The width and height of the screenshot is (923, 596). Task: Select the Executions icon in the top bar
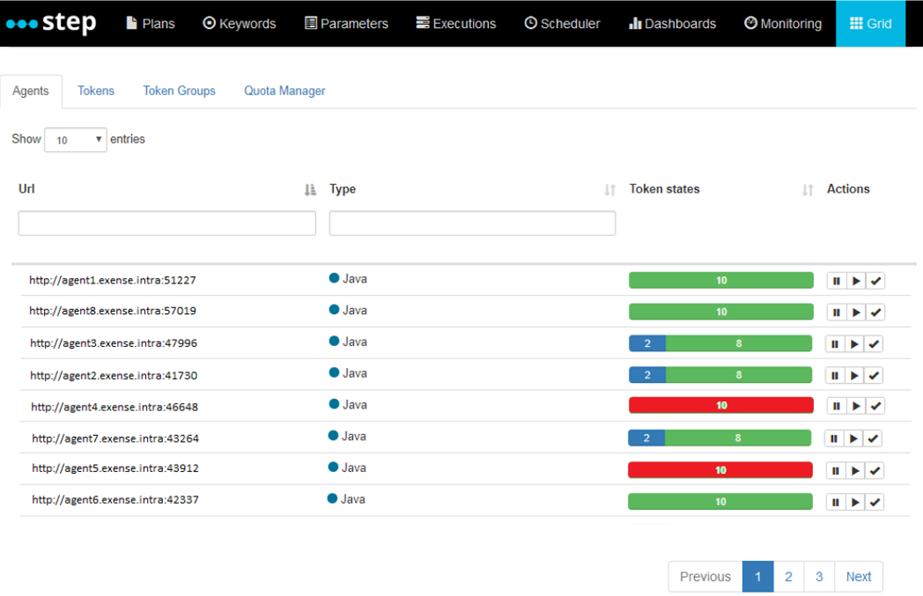coord(421,22)
